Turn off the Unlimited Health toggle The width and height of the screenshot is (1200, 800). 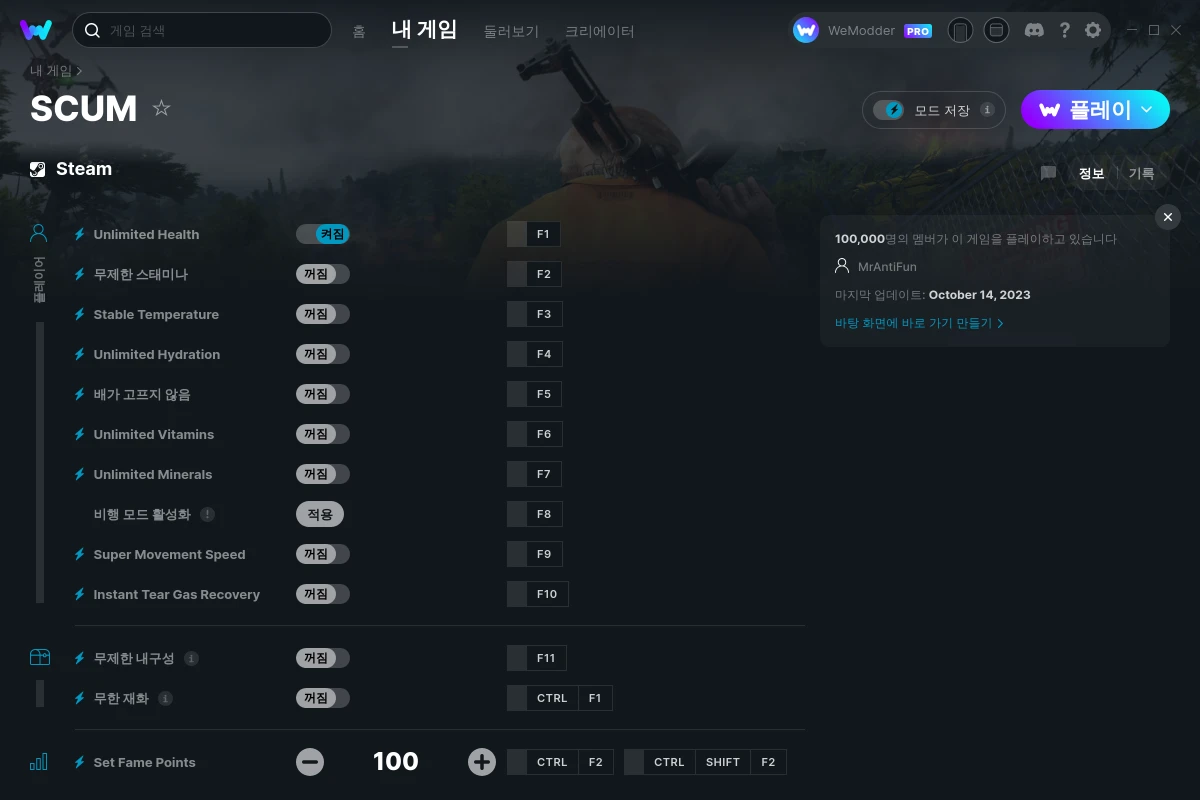[x=322, y=234]
